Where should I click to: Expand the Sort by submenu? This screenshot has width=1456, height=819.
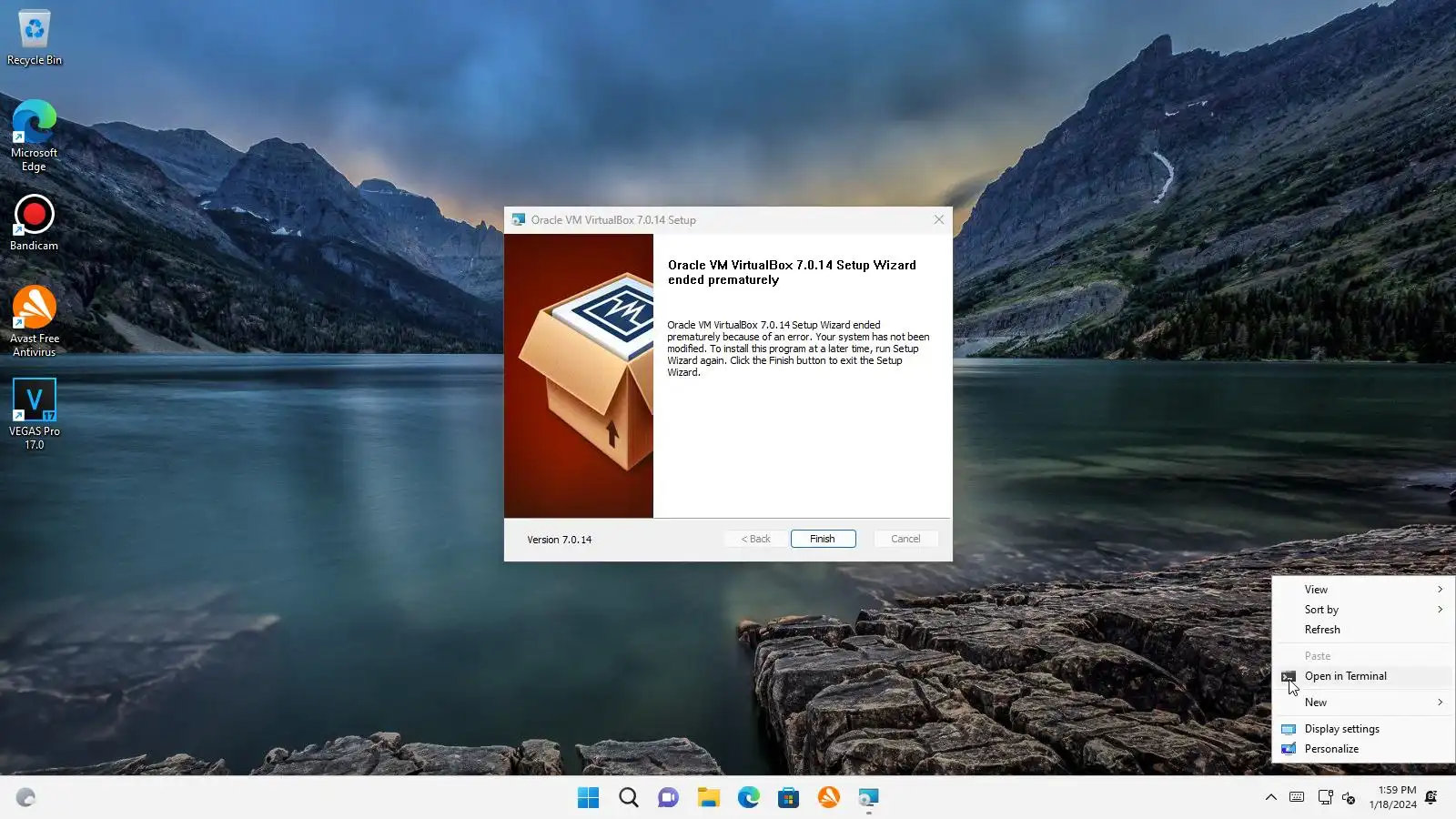tap(1363, 610)
